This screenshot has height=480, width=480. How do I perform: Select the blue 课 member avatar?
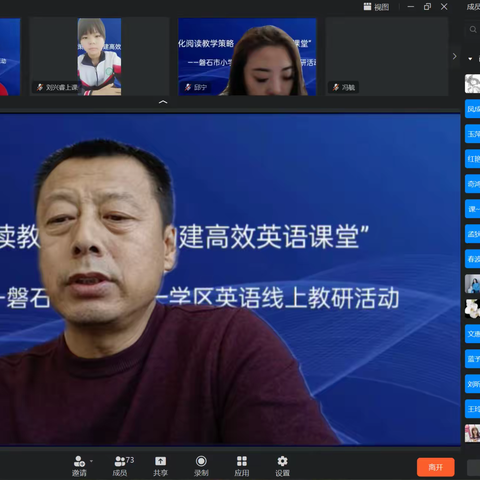click(x=472, y=209)
